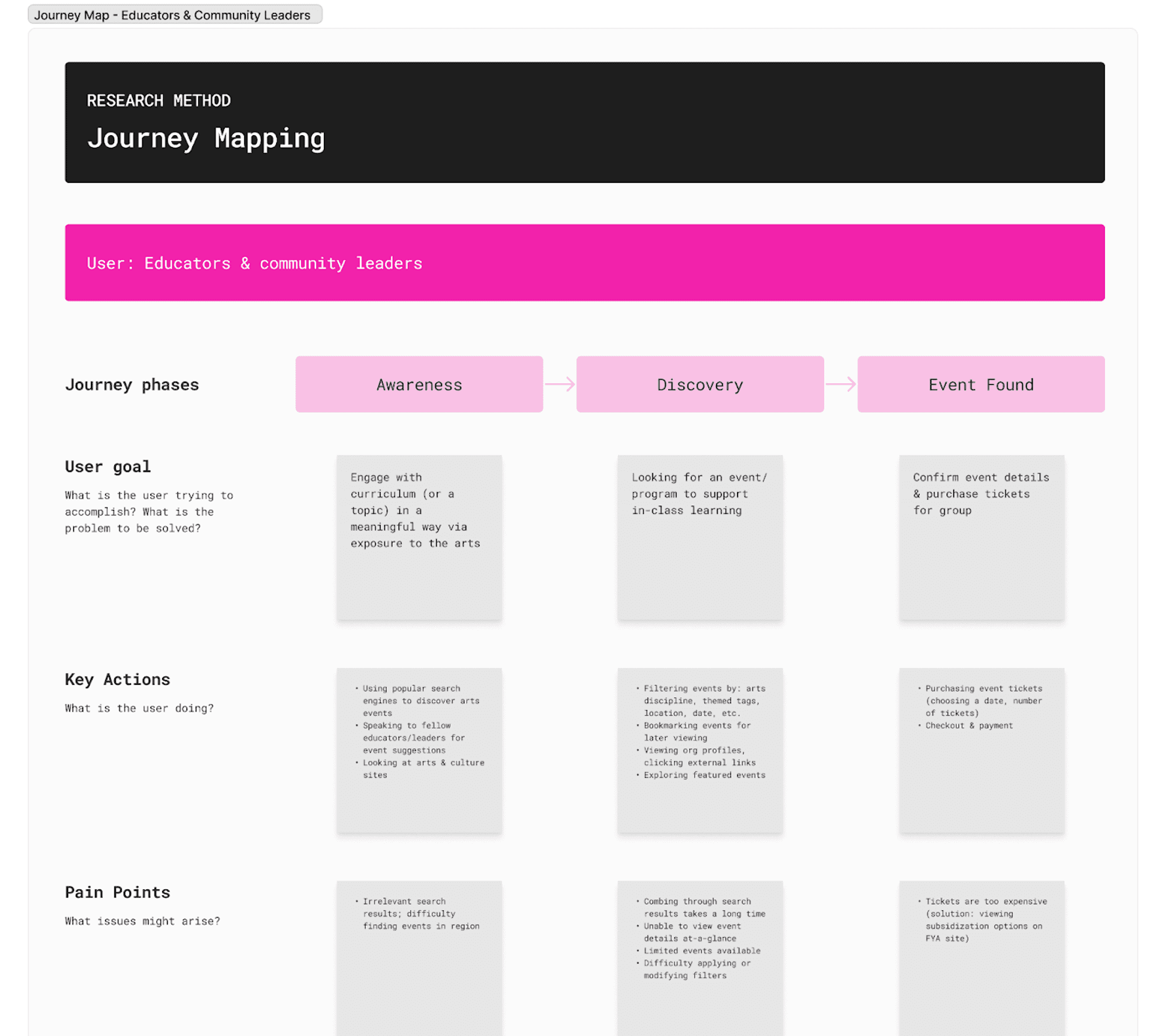The height and width of the screenshot is (1036, 1165).
Task: Click the frame label 'Journey Map - Educators & Community Leaders'
Action: click(172, 15)
